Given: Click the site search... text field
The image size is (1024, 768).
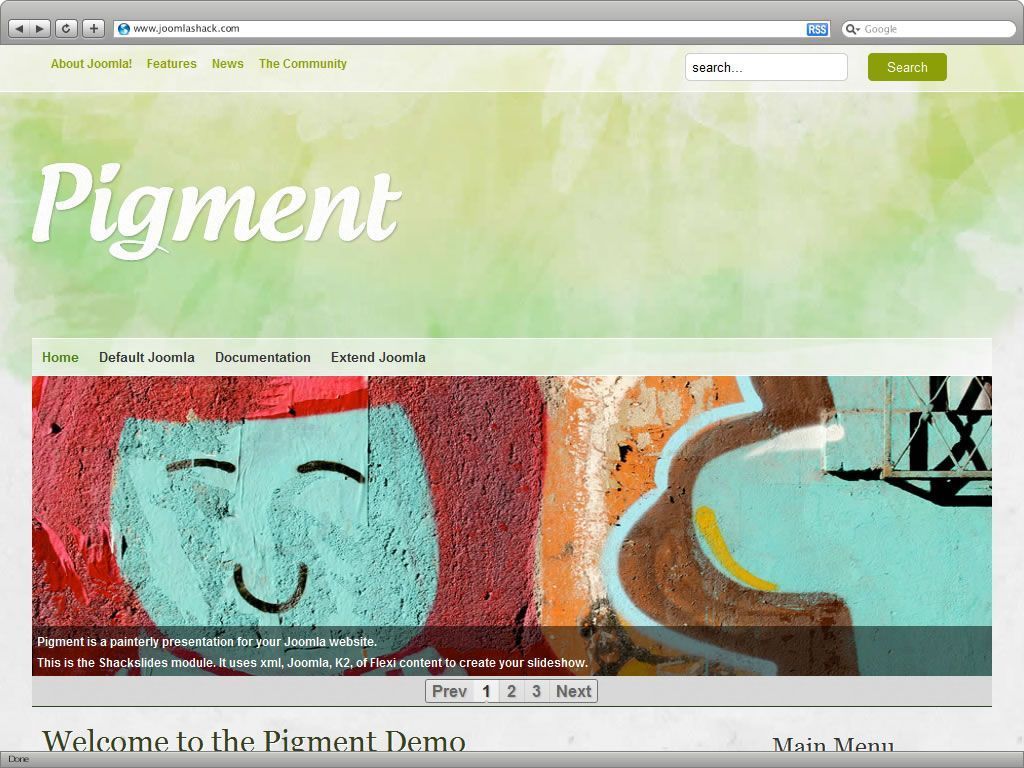Looking at the screenshot, I should pos(766,67).
